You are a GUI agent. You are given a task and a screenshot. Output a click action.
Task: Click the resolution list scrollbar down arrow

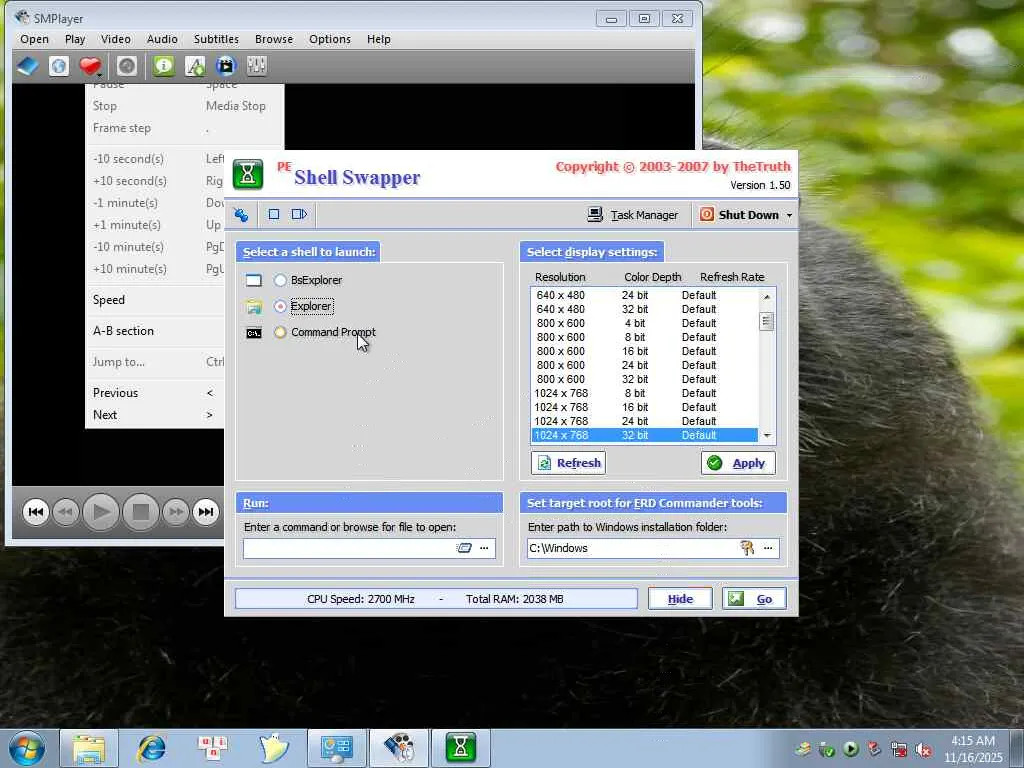coord(767,436)
